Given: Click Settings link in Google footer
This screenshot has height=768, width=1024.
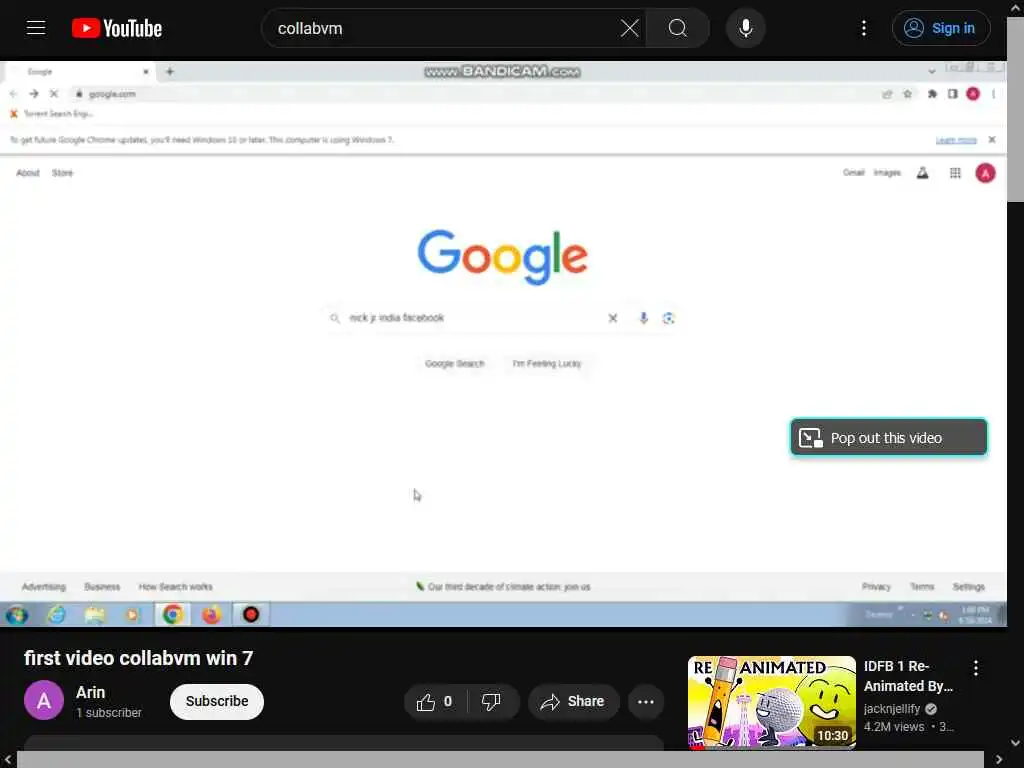Looking at the screenshot, I should tap(968, 587).
